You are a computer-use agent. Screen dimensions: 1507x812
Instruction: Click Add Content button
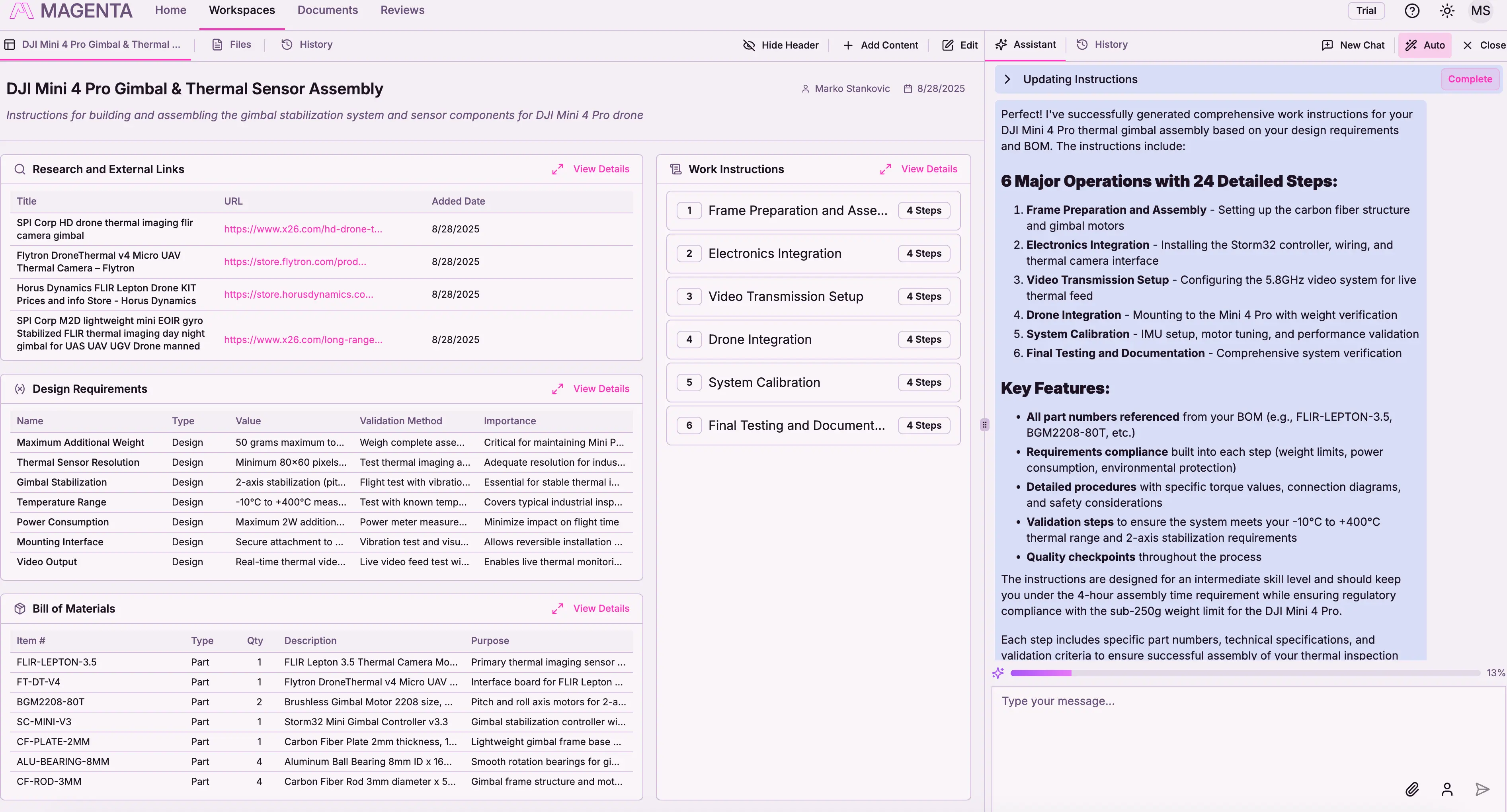(880, 45)
